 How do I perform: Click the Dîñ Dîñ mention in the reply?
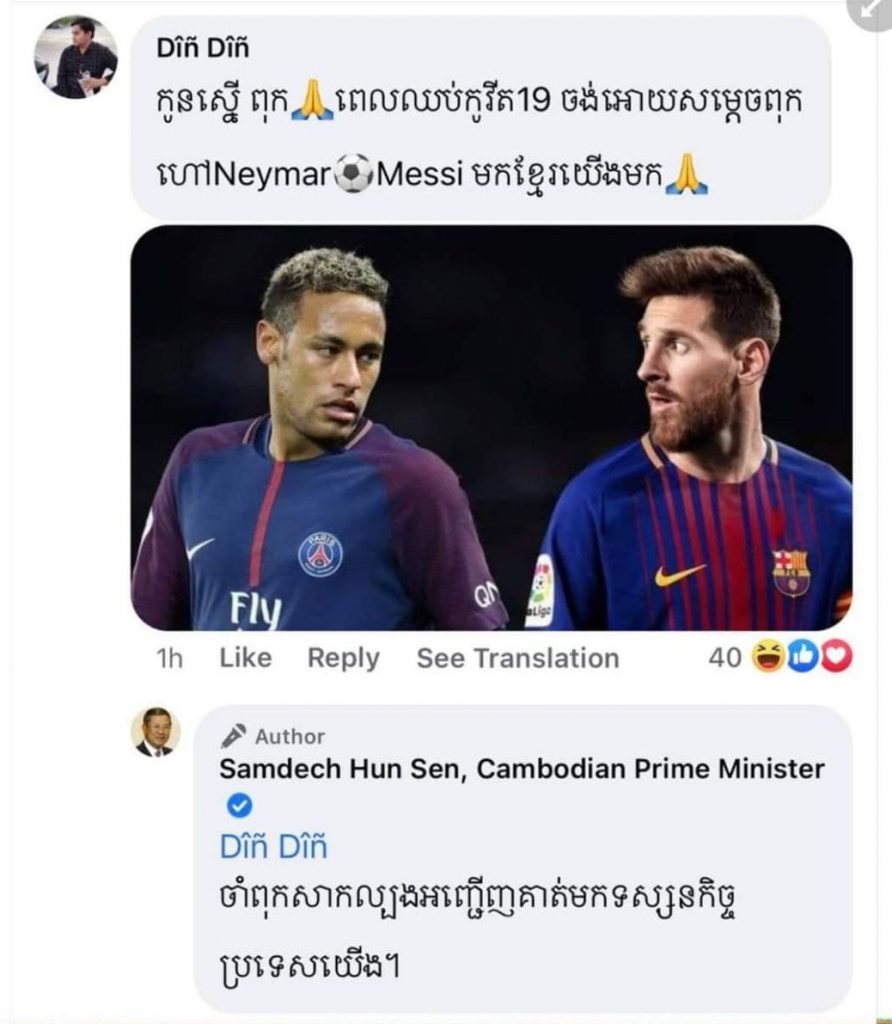point(273,847)
